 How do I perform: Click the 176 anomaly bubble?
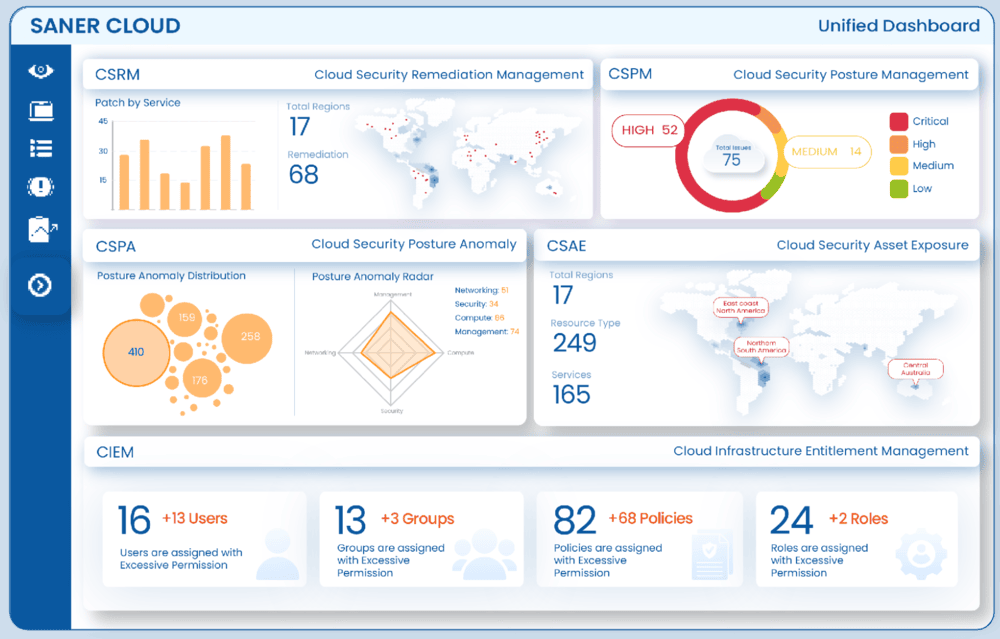pos(202,379)
